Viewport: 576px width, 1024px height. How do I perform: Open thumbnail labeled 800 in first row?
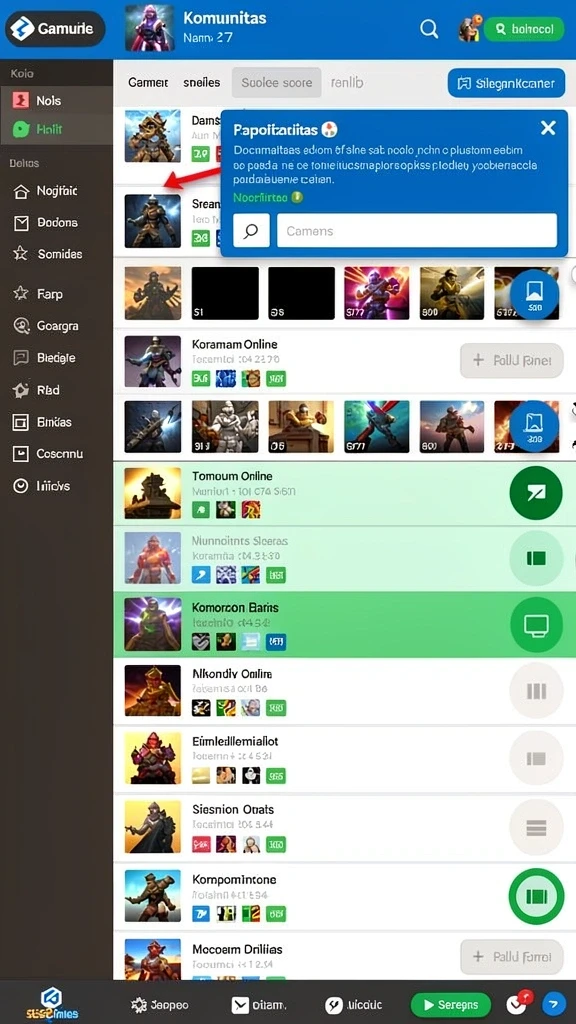pyautogui.click(x=452, y=293)
